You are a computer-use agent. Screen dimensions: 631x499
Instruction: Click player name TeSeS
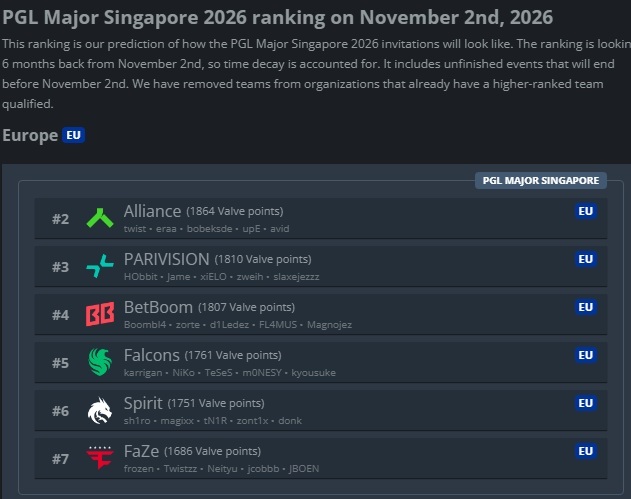219,373
